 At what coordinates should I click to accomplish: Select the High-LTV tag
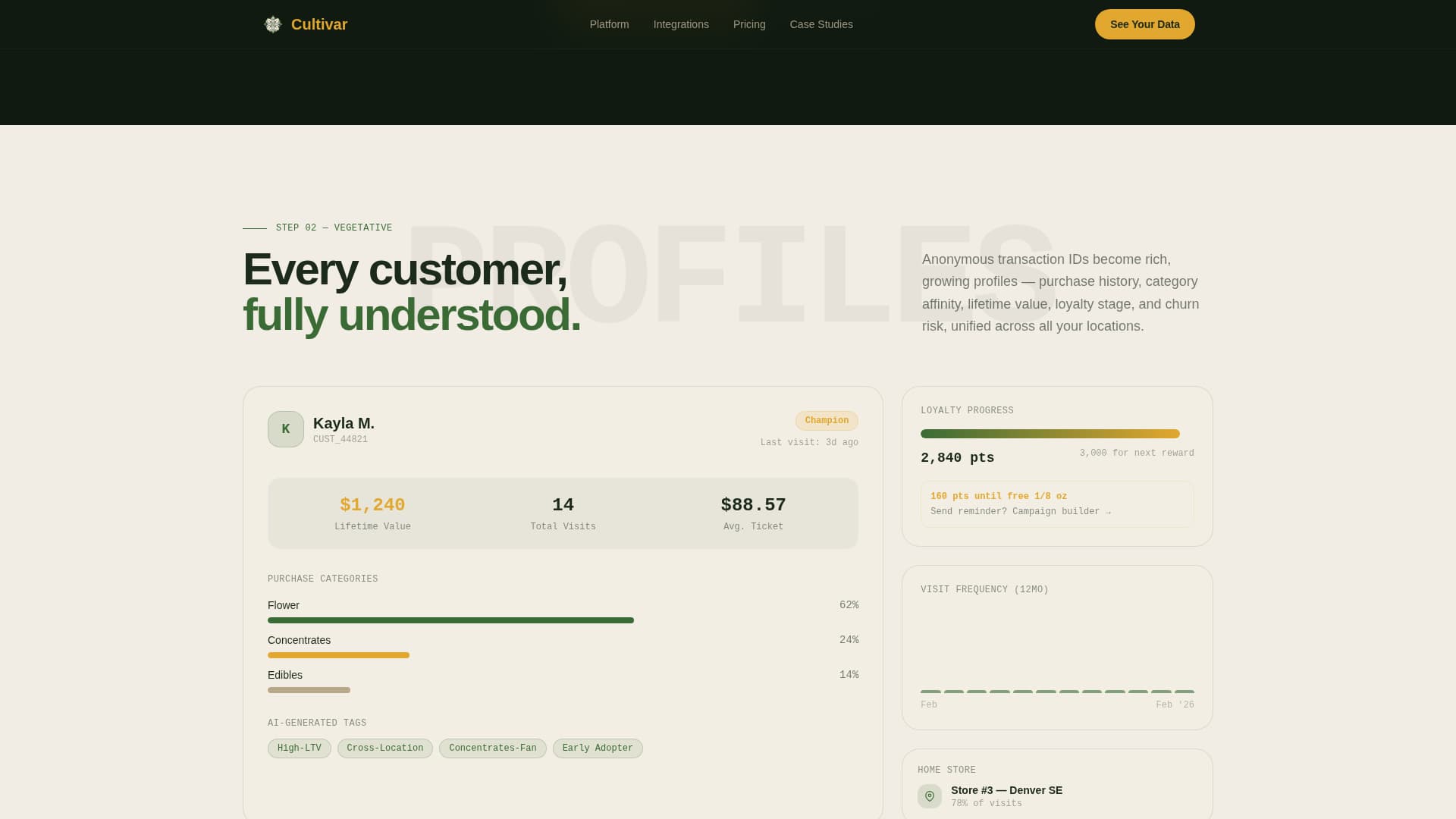click(300, 748)
